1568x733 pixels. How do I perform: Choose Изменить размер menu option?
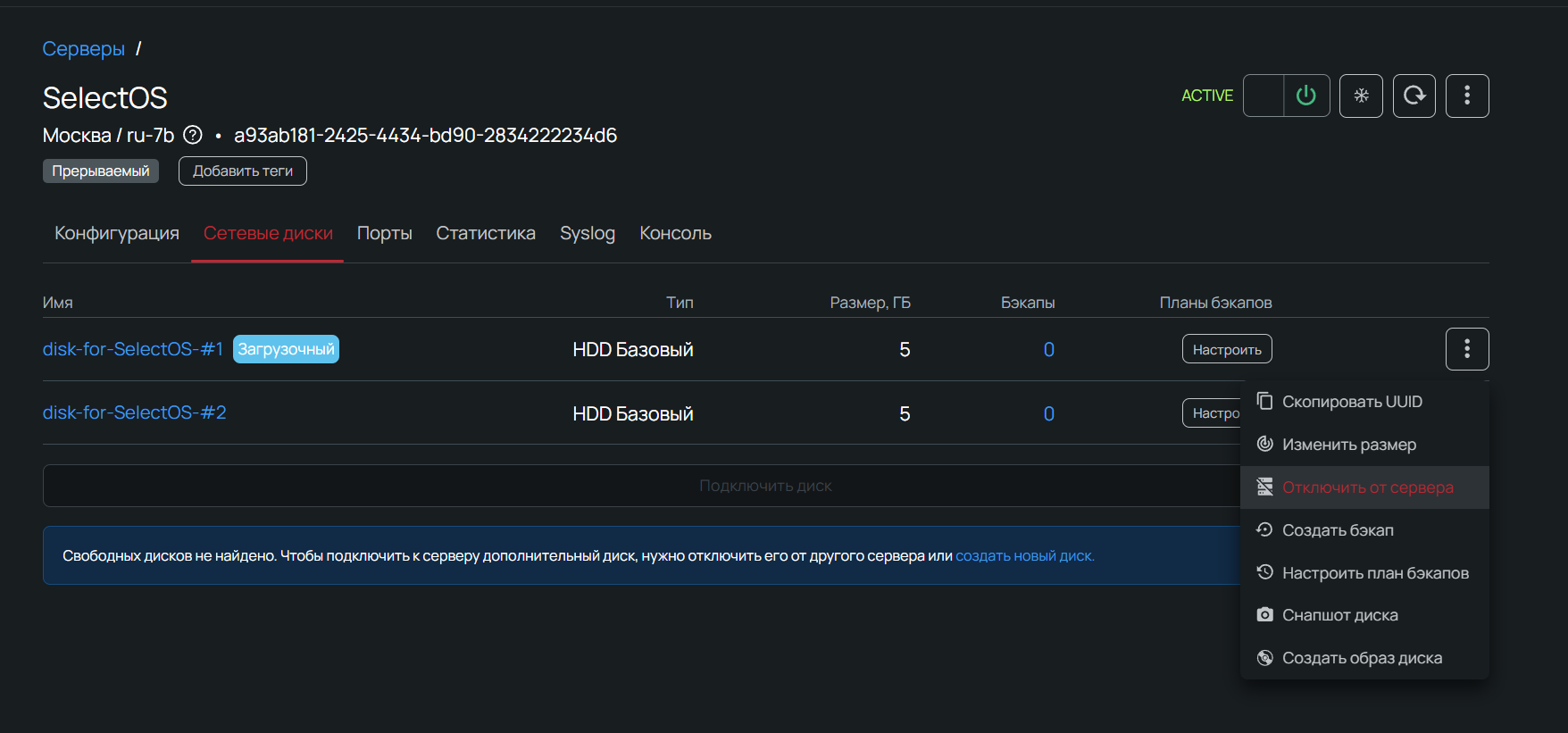point(1348,445)
